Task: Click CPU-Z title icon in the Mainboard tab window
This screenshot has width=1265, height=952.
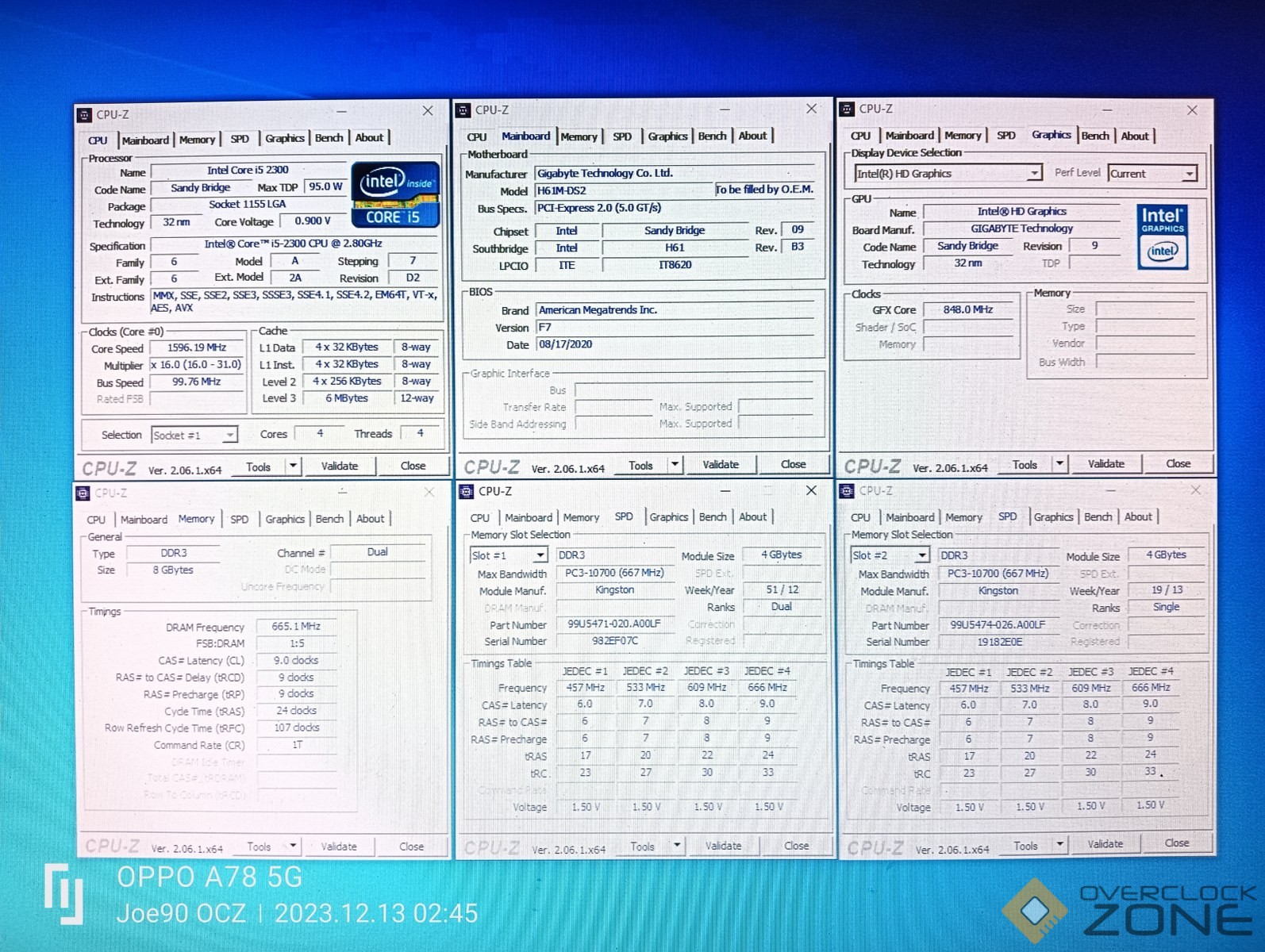Action: tap(464, 110)
